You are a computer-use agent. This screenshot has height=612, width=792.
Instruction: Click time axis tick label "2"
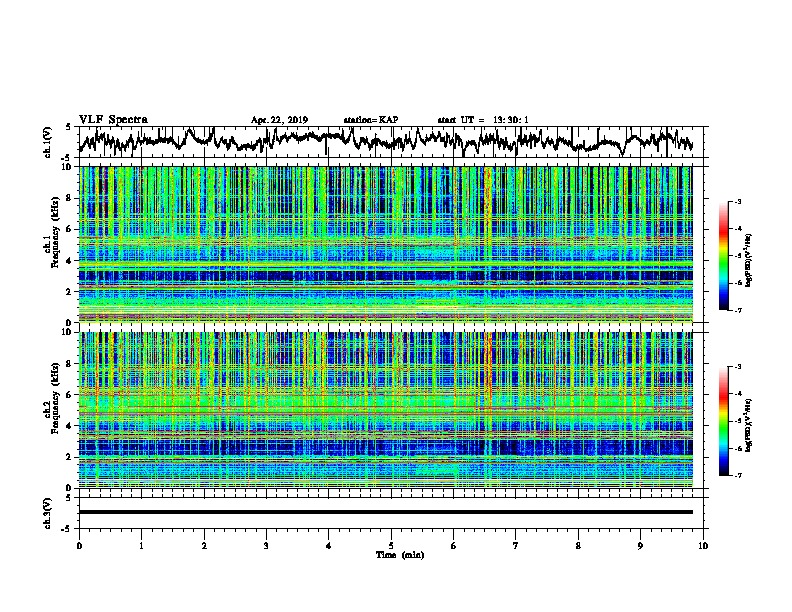(204, 546)
